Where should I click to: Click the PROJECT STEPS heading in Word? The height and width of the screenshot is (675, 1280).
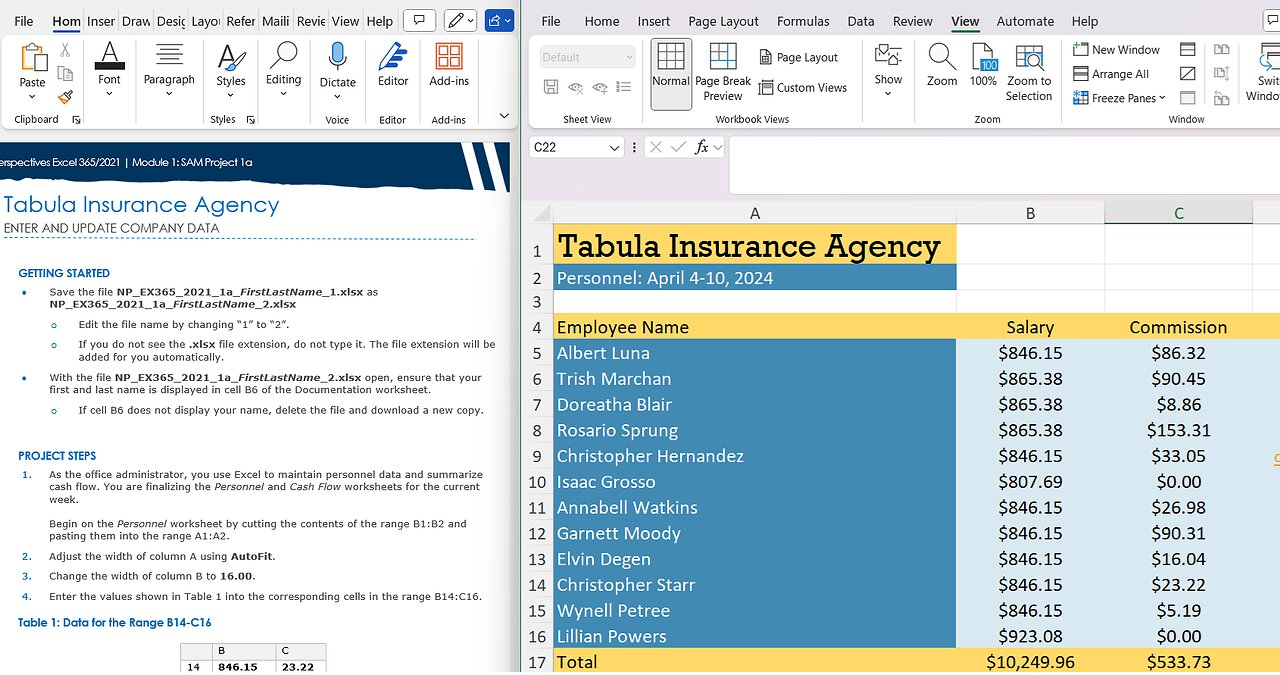tap(57, 456)
